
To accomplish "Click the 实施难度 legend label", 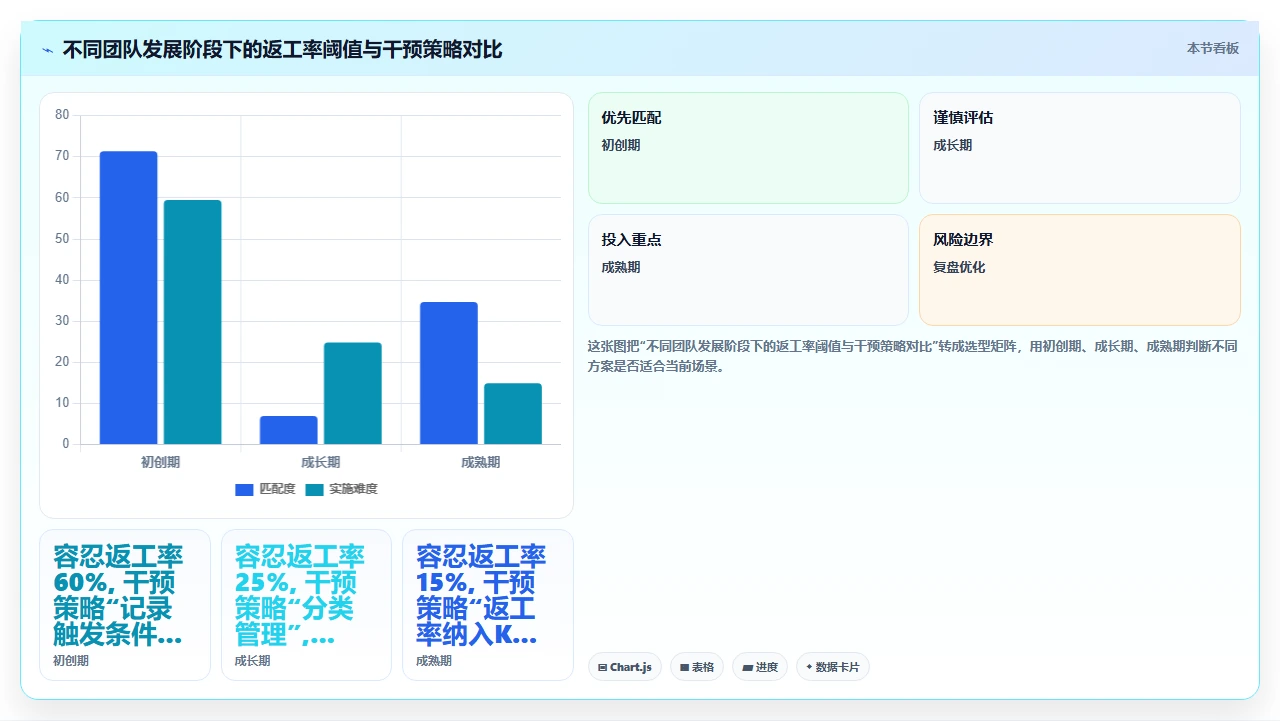I will pyautogui.click(x=353, y=489).
